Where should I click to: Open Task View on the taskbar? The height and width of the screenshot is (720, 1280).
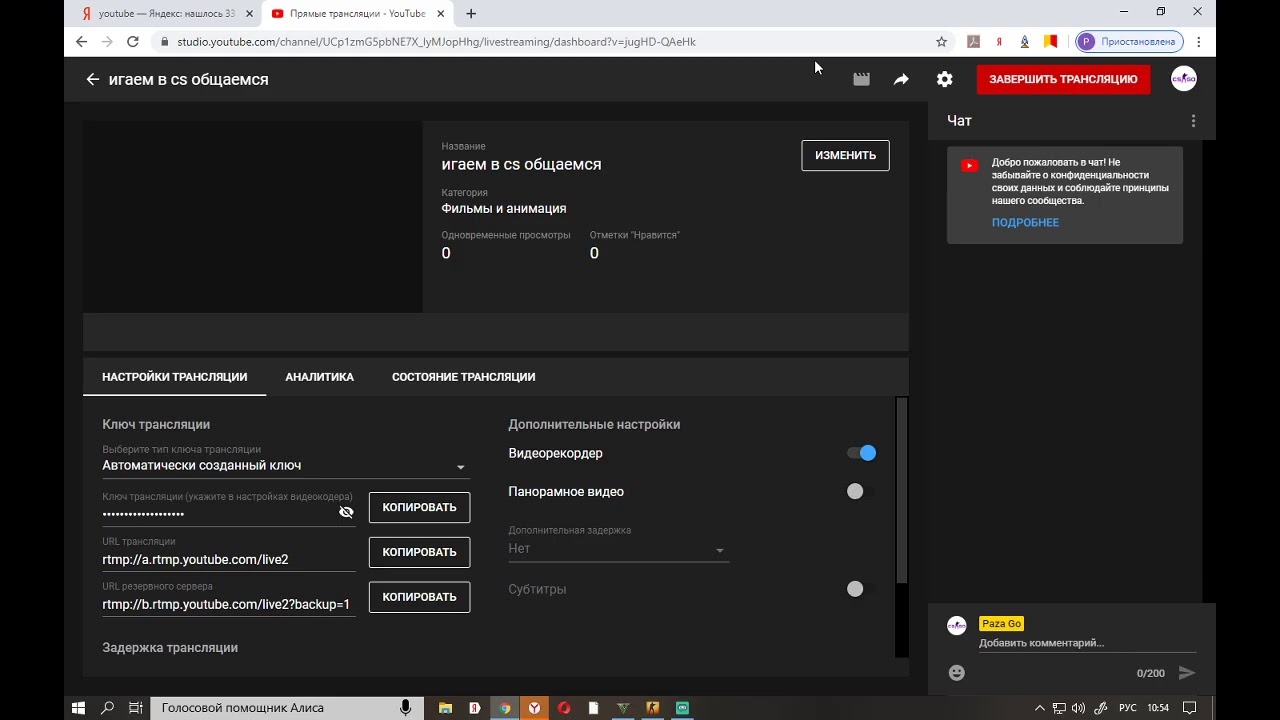click(135, 708)
